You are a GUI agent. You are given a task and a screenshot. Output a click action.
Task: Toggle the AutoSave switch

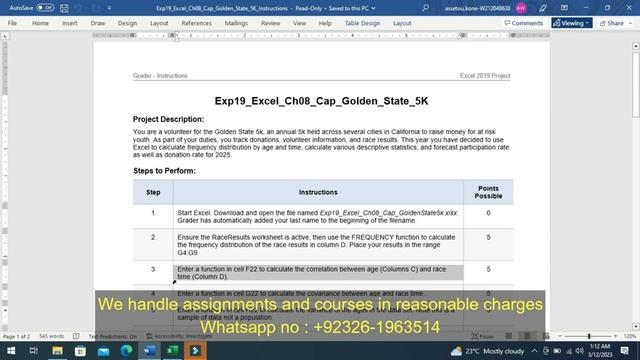click(x=45, y=8)
